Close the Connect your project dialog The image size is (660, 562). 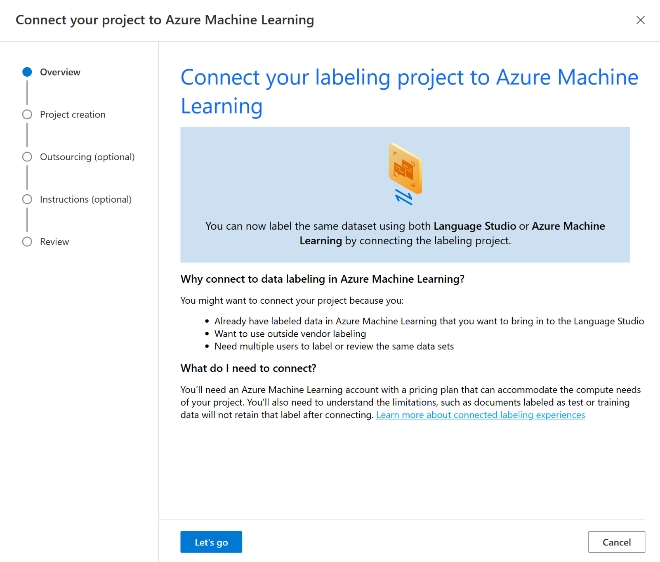tap(640, 20)
